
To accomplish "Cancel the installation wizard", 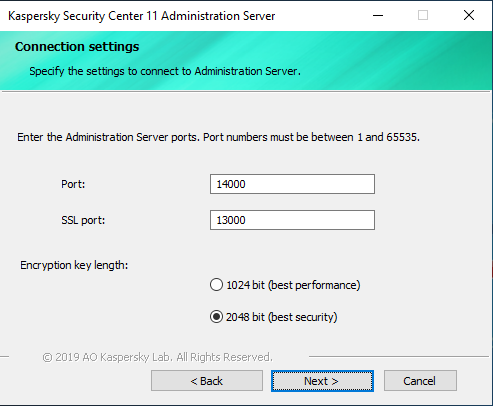I will (x=420, y=381).
